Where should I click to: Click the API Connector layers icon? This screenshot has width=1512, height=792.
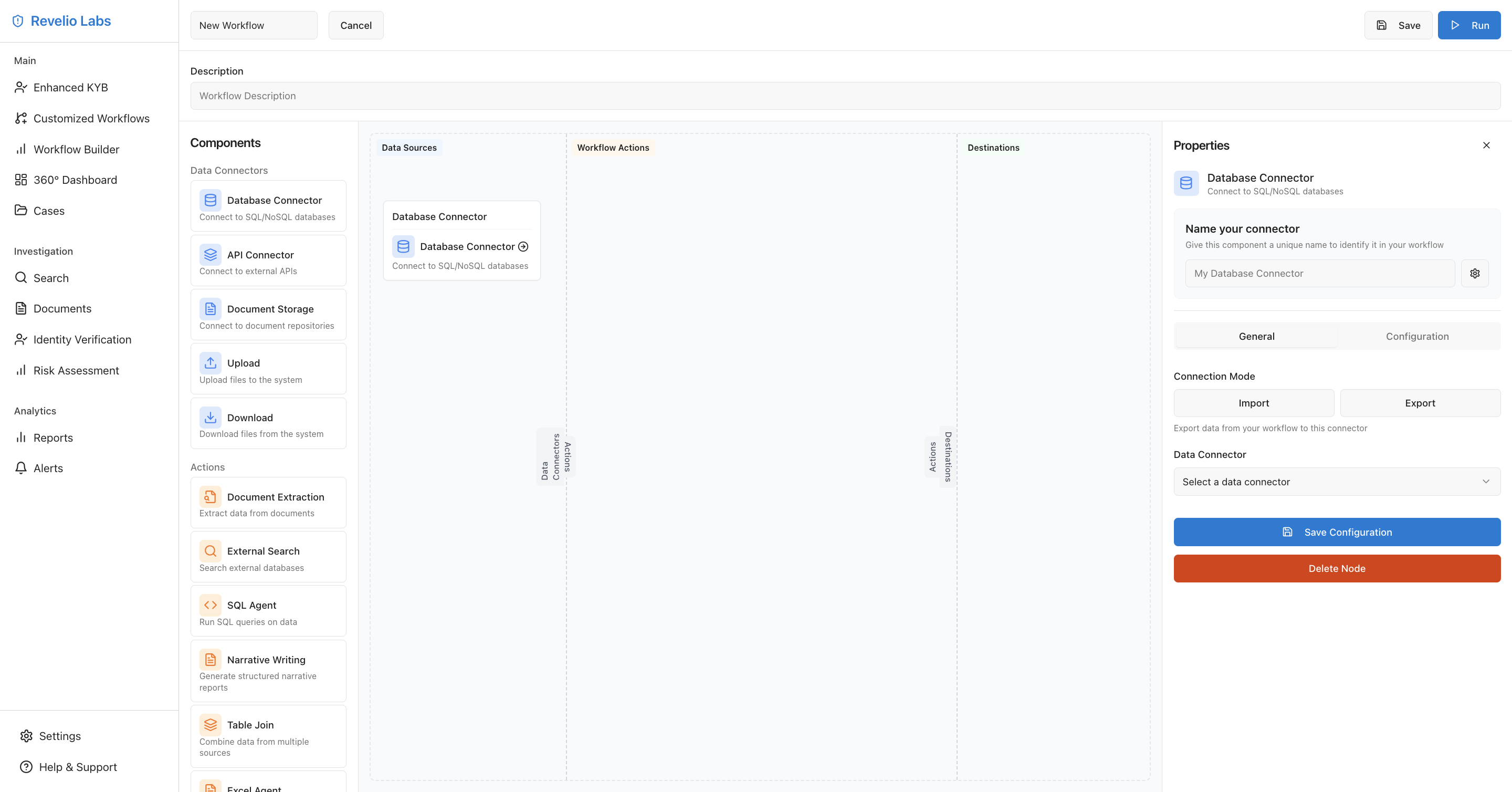[x=210, y=255]
